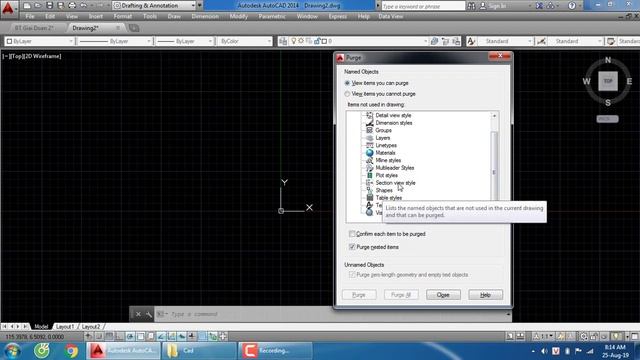
Task: Click the volume speaker icon in system tray
Action: pyautogui.click(x=544, y=351)
